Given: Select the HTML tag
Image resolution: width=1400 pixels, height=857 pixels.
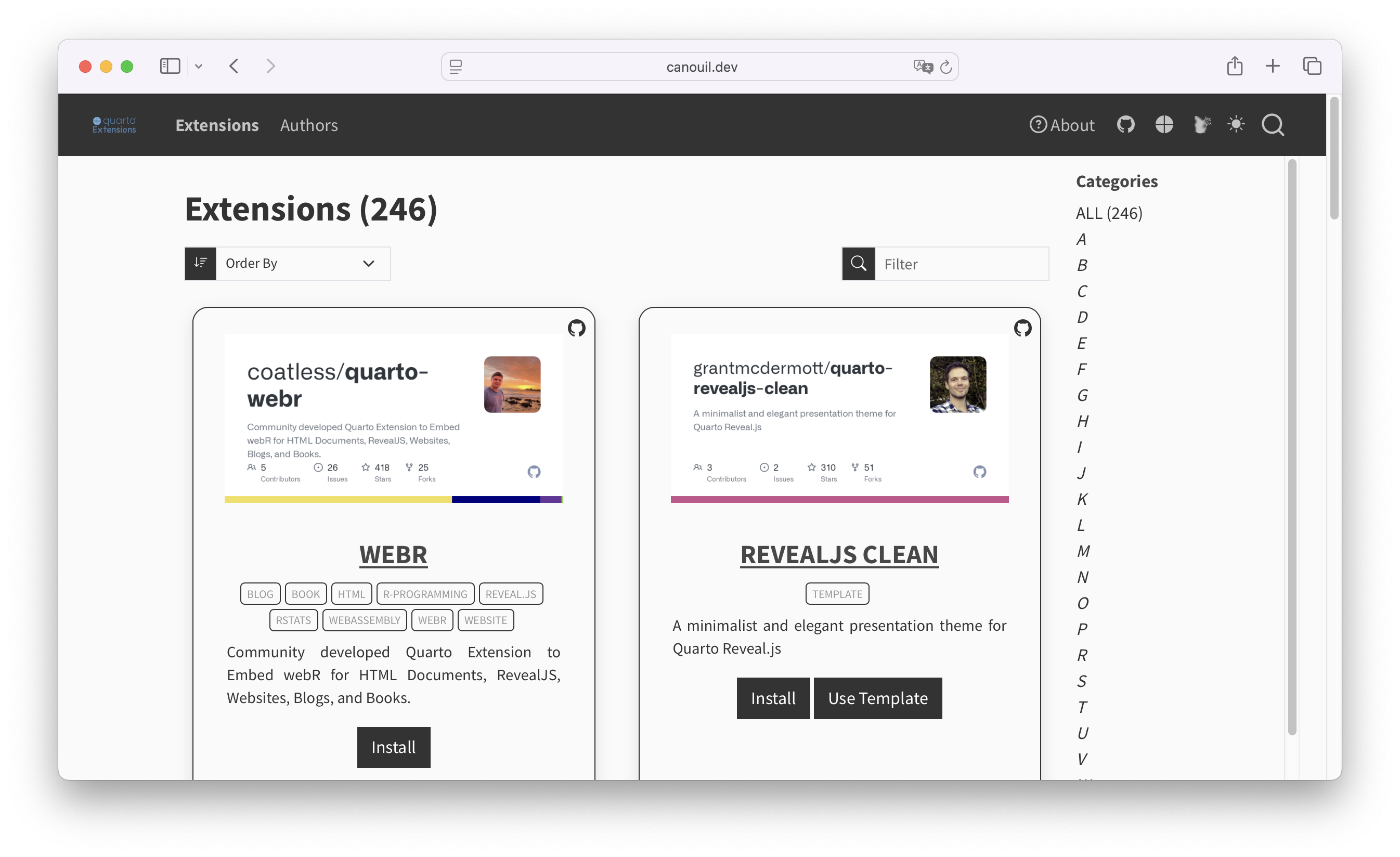Looking at the screenshot, I should tap(351, 593).
